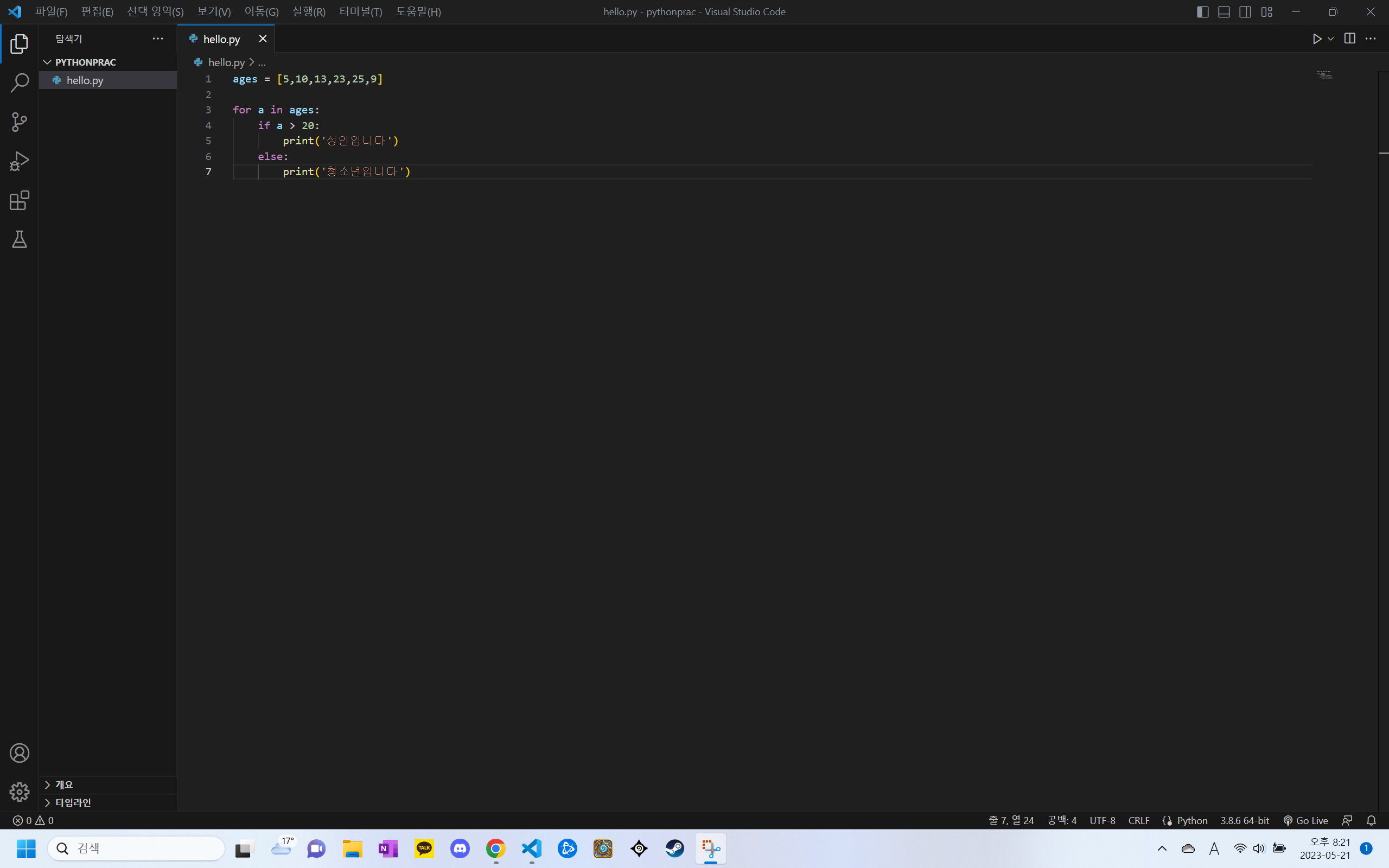Click hello.py in the breadcrumb

[226, 62]
